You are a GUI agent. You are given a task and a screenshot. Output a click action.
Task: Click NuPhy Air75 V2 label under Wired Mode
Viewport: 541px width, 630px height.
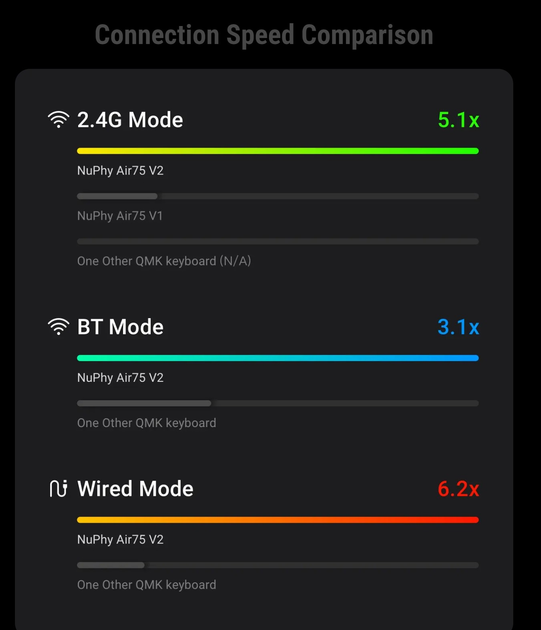[x=120, y=539]
